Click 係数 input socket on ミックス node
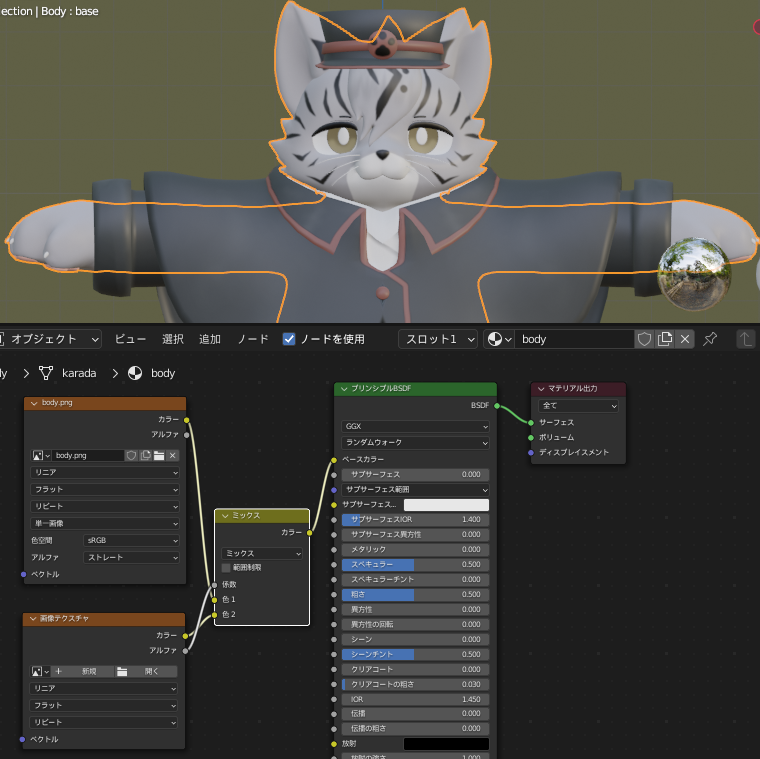Image resolution: width=760 pixels, height=759 pixels. [x=214, y=585]
